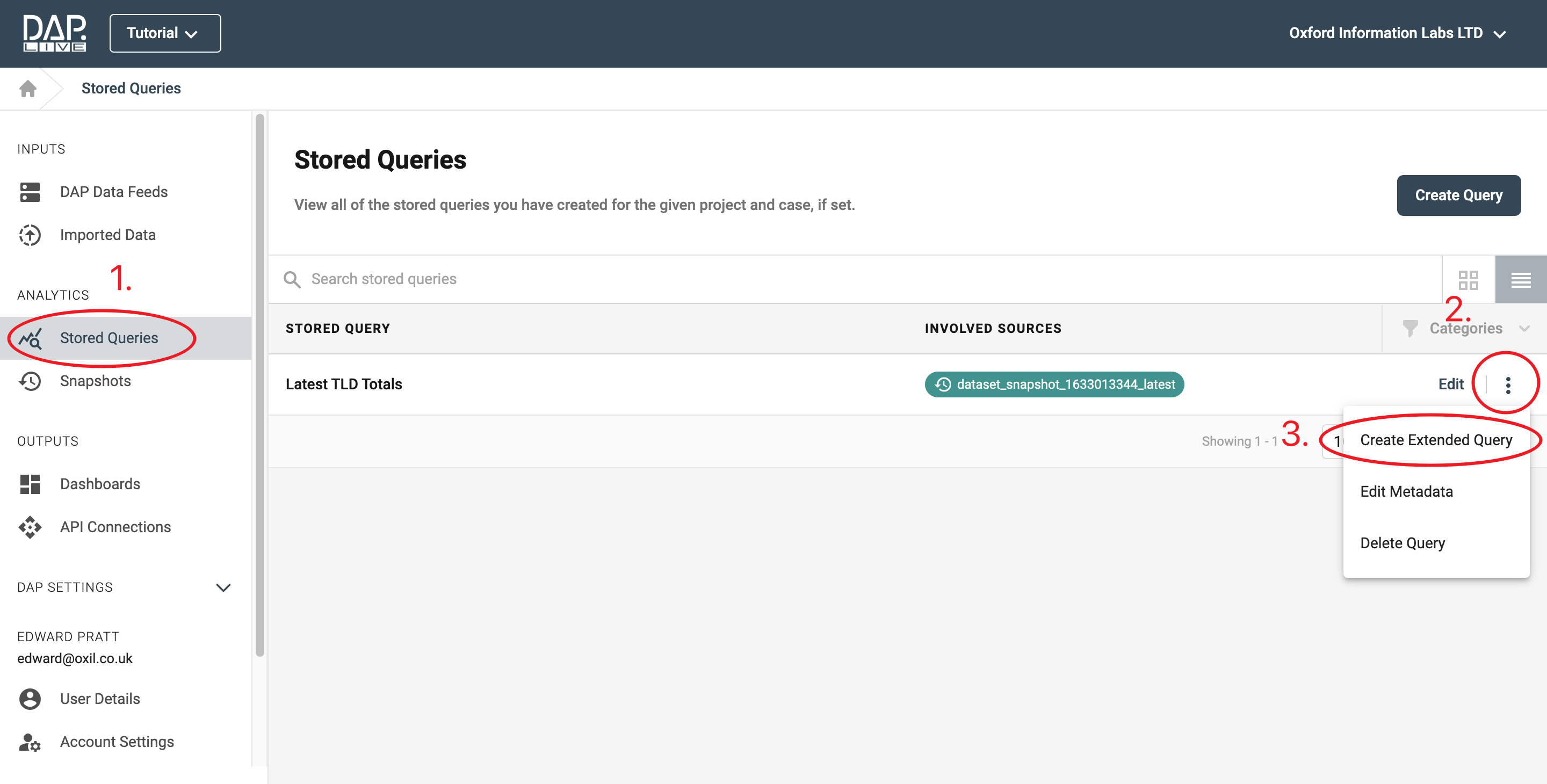1547x784 pixels.
Task: Open the Categories filter dropdown
Action: [x=1465, y=329]
